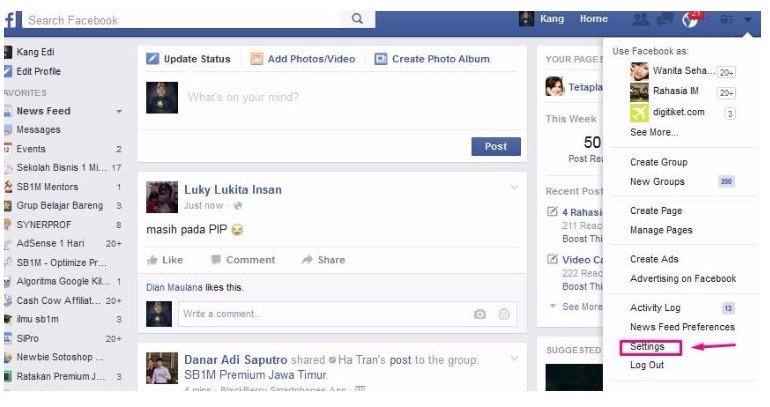Click Edit Profile in left sidebar
This screenshot has height=407, width=770.
[x=38, y=71]
